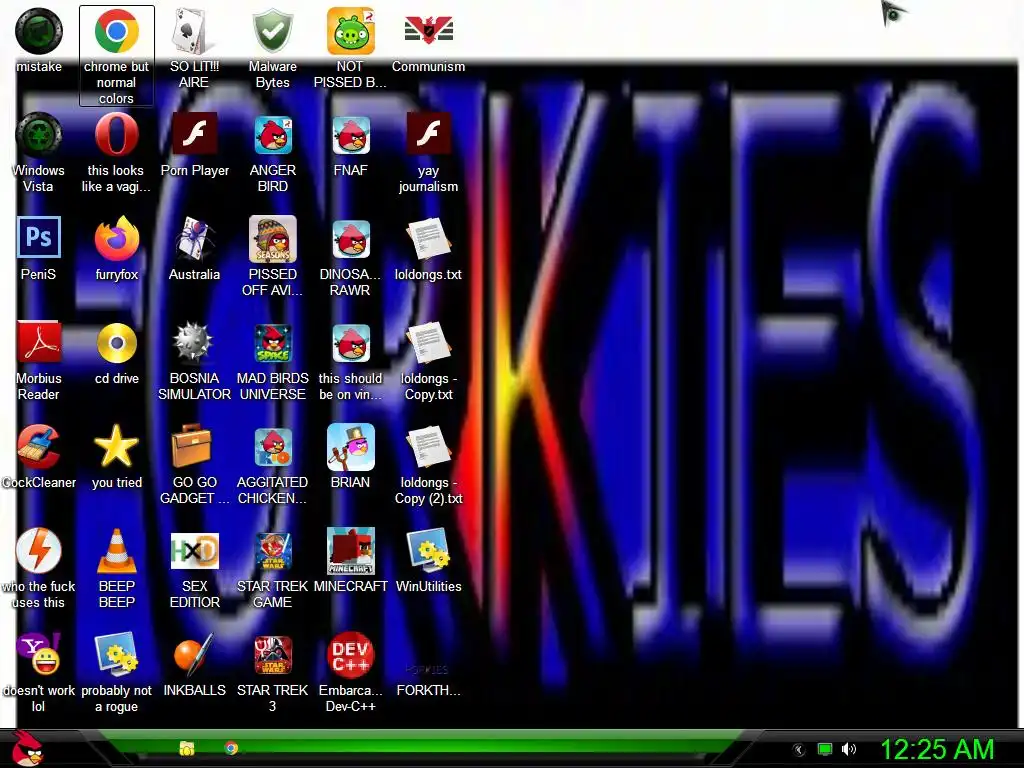Viewport: 1024px width, 768px height.
Task: Click Chrome icon in the taskbar
Action: 231,748
